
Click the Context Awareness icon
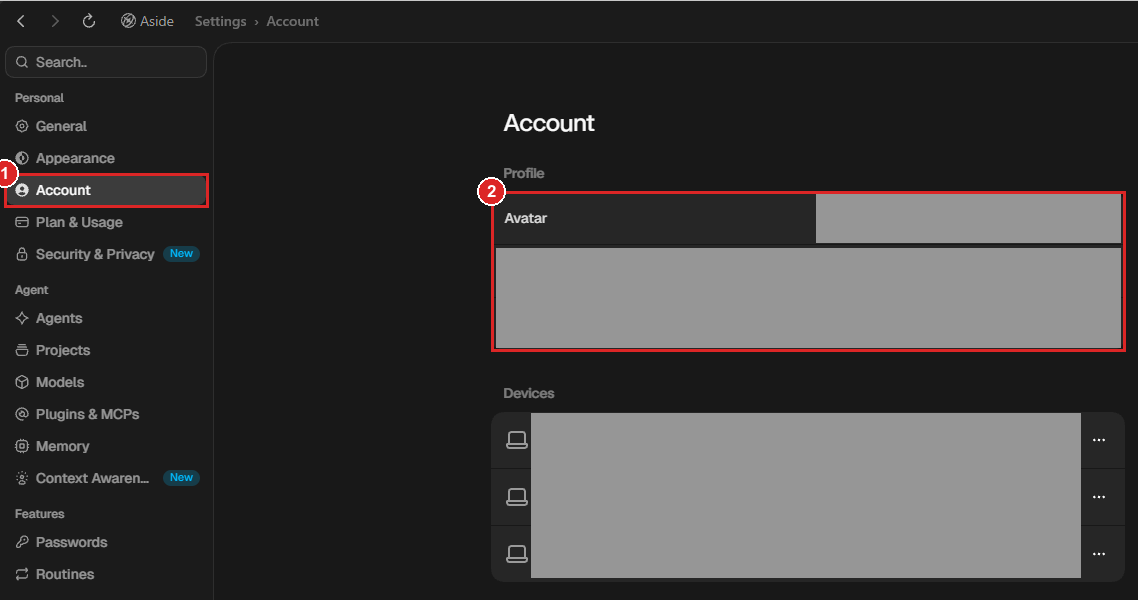tap(22, 478)
